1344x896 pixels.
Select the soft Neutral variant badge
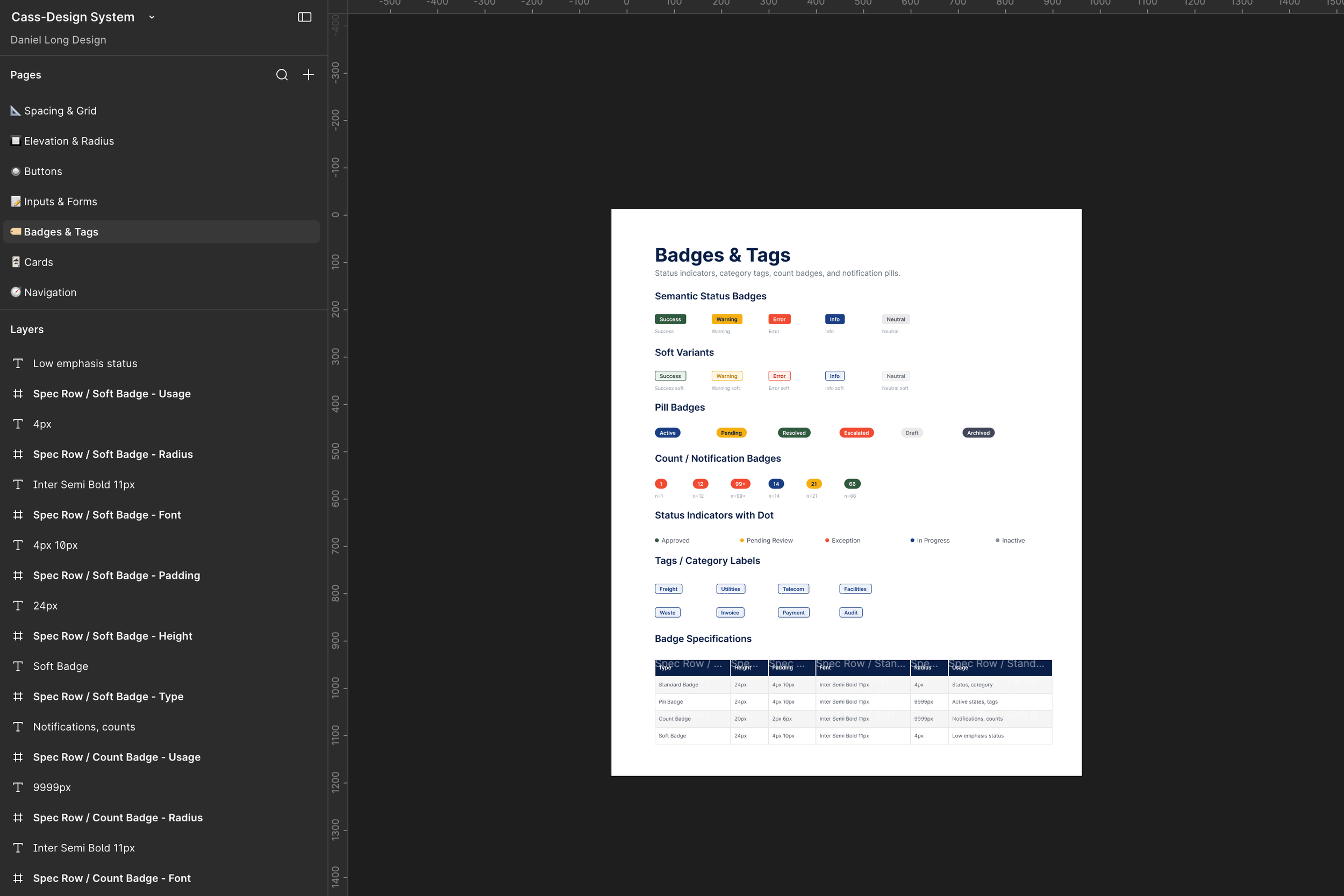(x=896, y=376)
